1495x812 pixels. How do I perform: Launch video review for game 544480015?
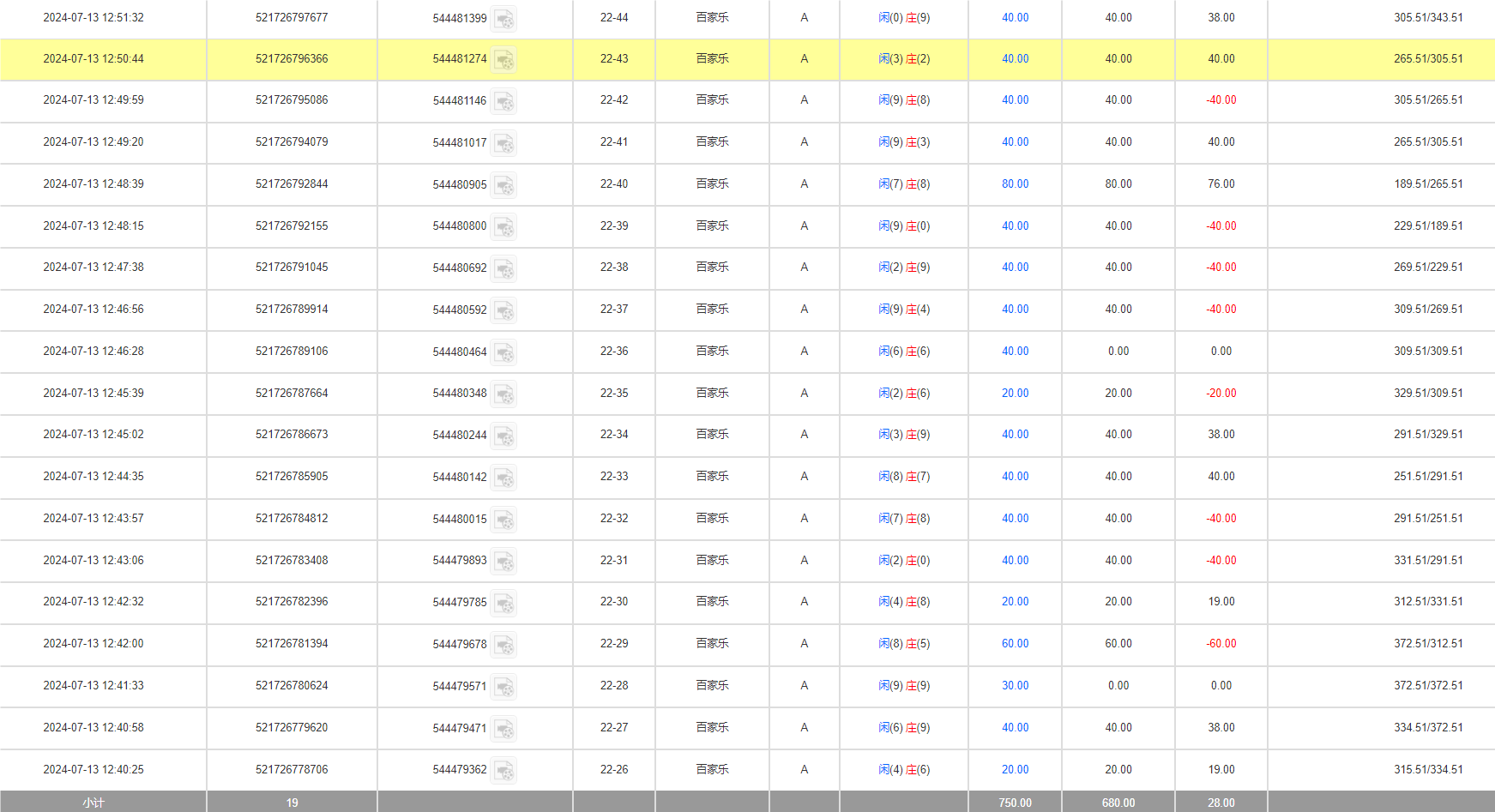(x=505, y=520)
